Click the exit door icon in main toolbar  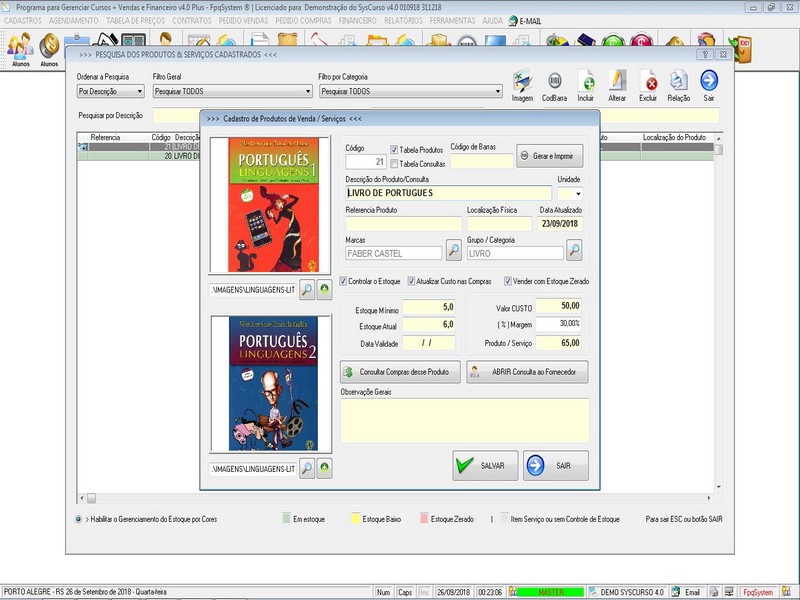(740, 49)
